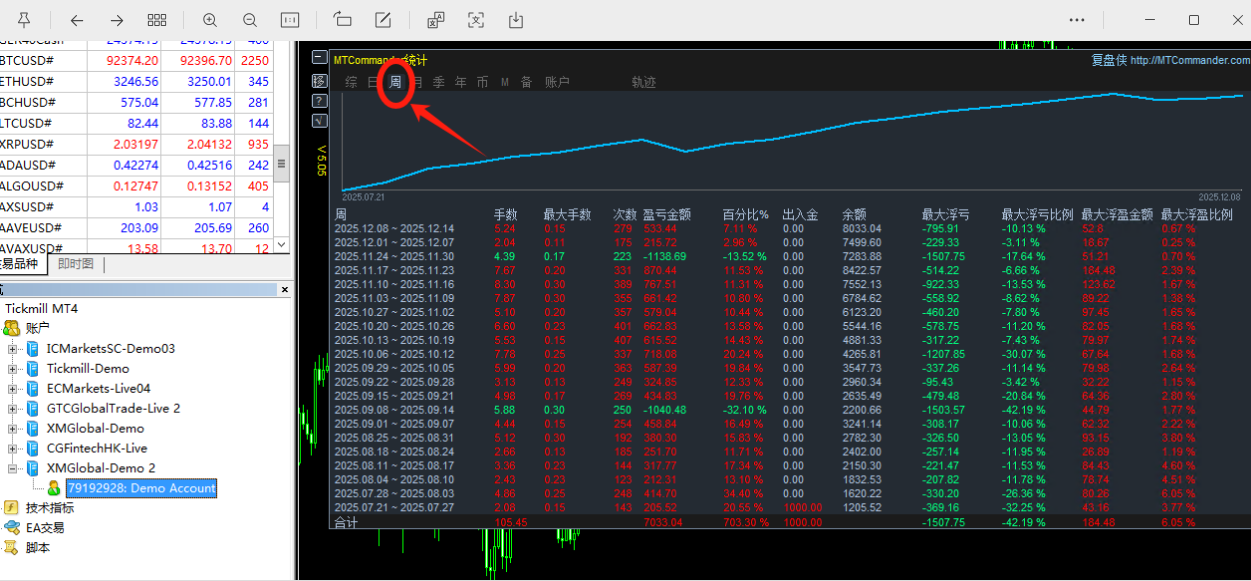Expand the GTCGlobalTrade-Live 2 node
The width and height of the screenshot is (1251, 581).
13,409
